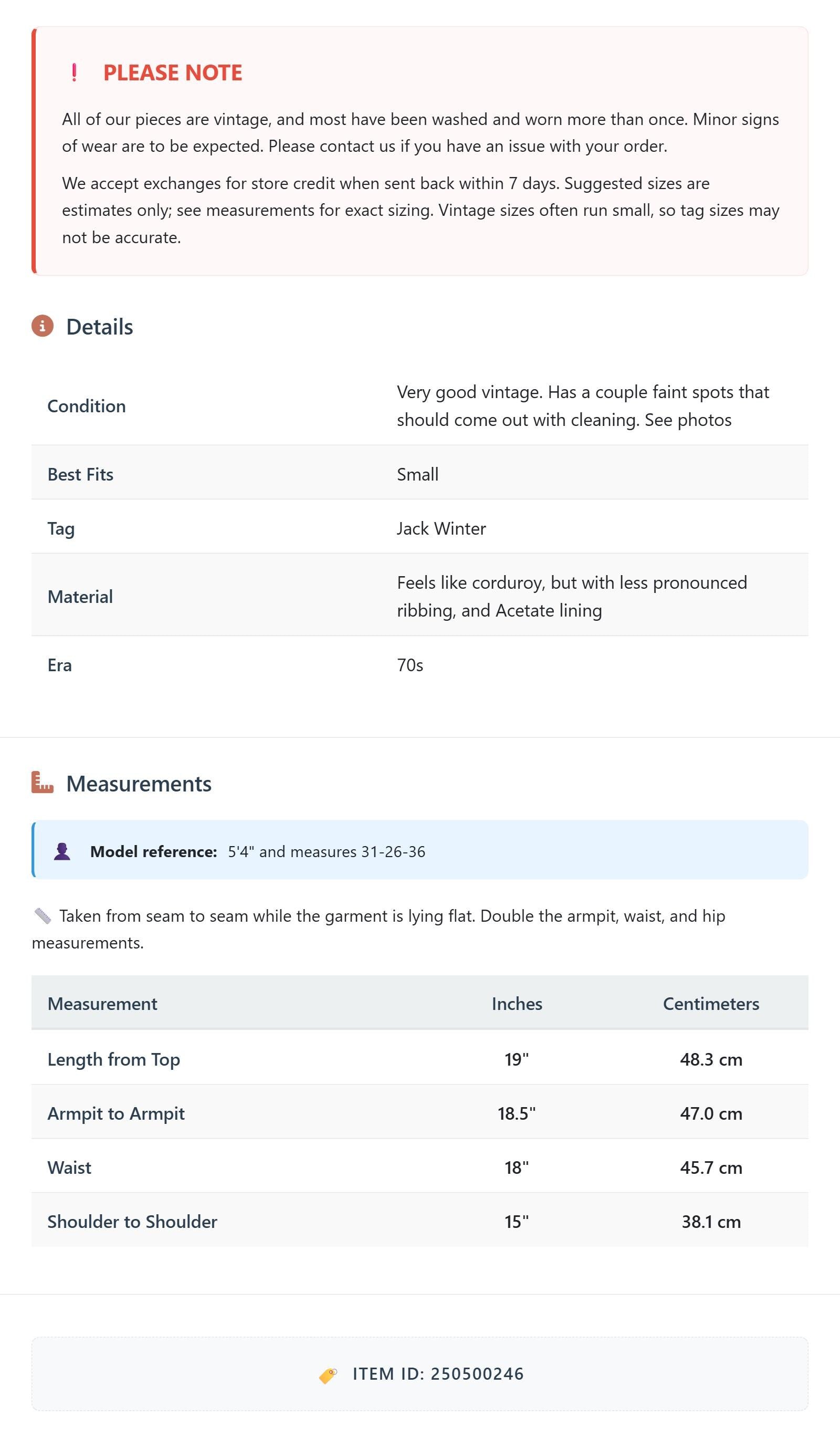Click the model reference person icon
Image resolution: width=840 pixels, height=1438 pixels.
coord(62,851)
